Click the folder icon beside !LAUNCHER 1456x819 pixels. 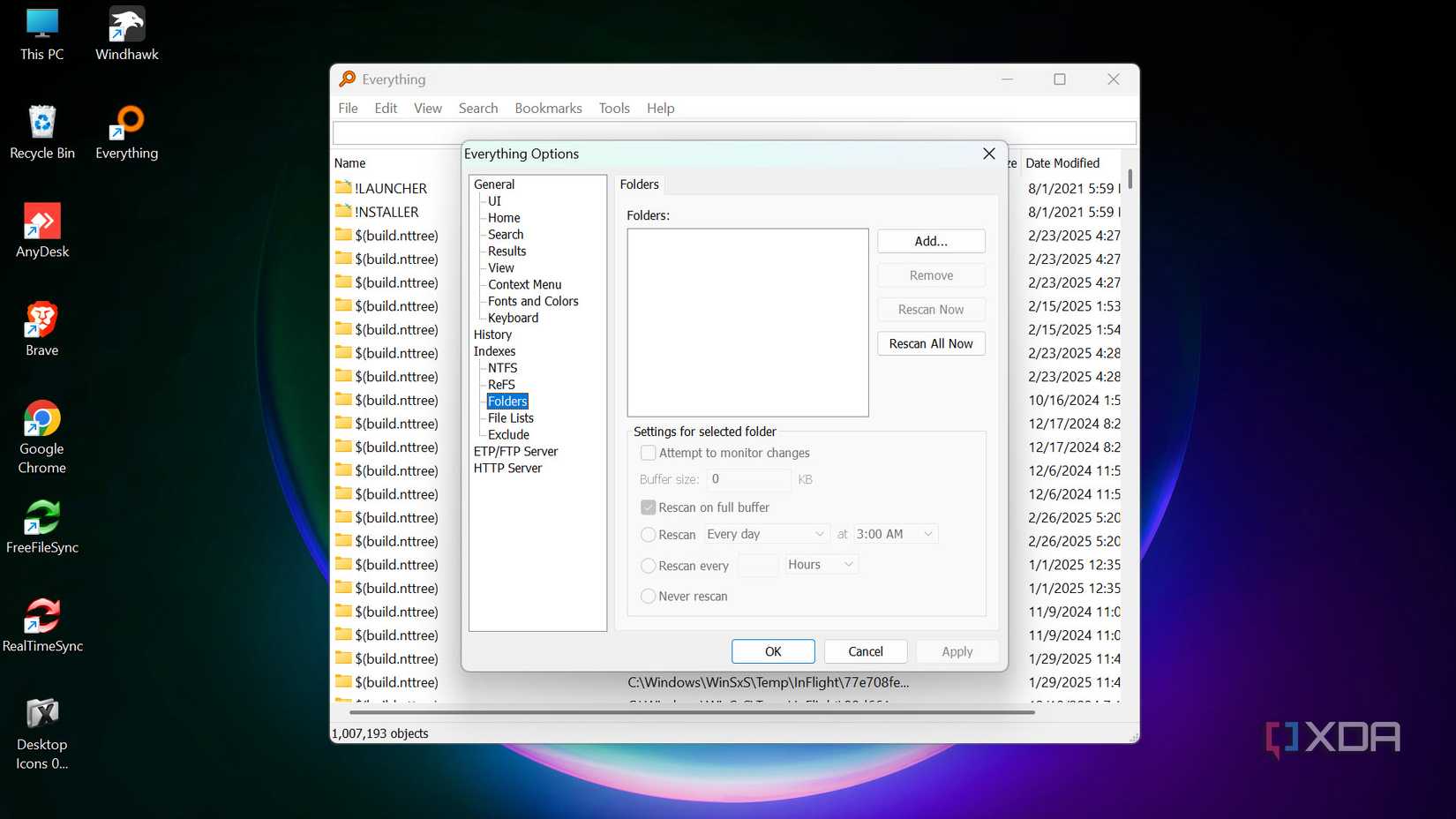click(344, 188)
